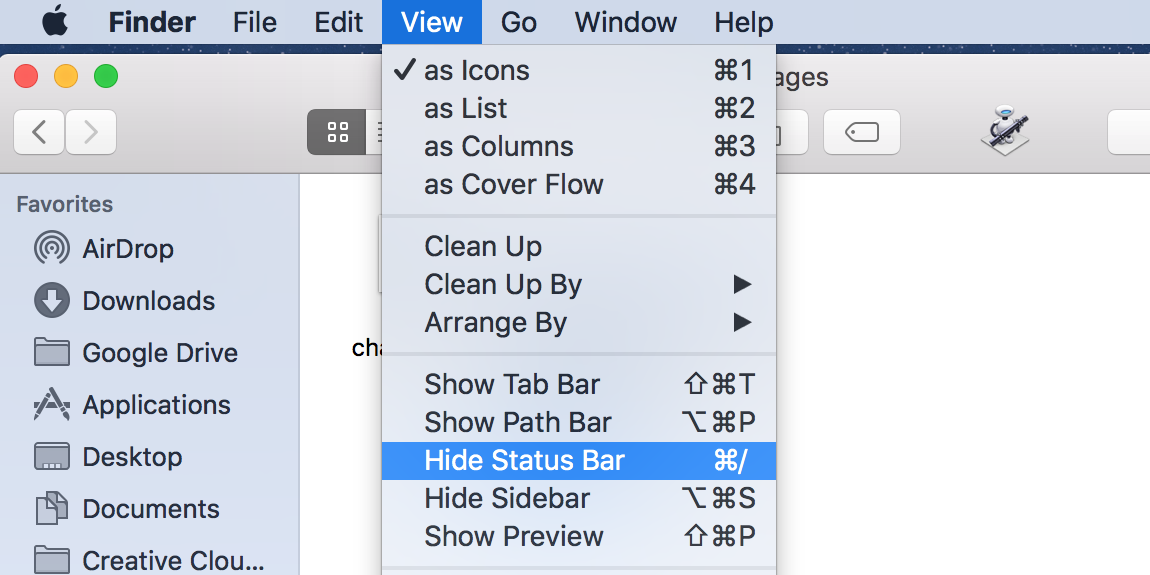This screenshot has width=1150, height=575.
Task: Select the checked "as Icons" view option
Action: 477,71
